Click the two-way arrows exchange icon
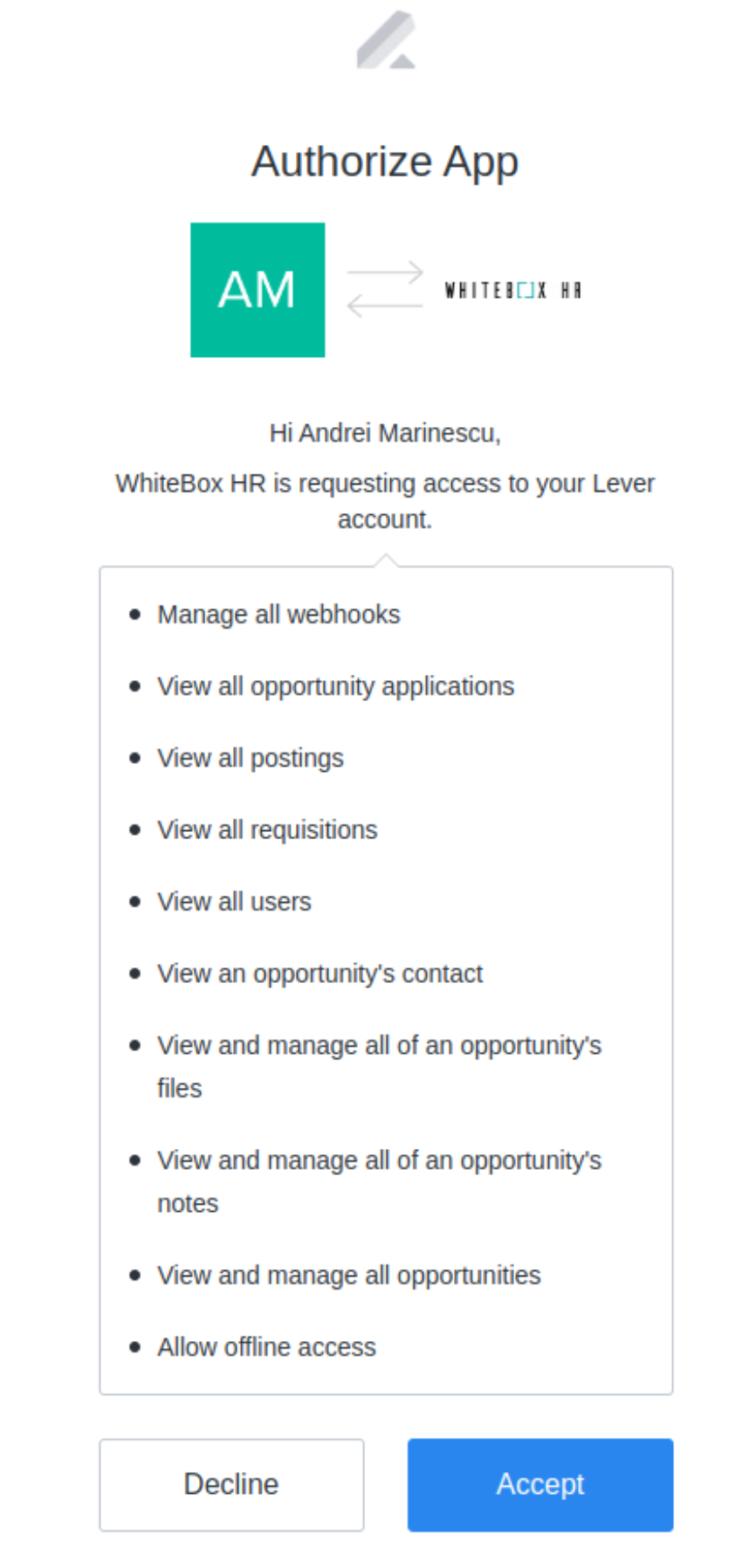This screenshot has height=1568, width=749. pyautogui.click(x=385, y=289)
